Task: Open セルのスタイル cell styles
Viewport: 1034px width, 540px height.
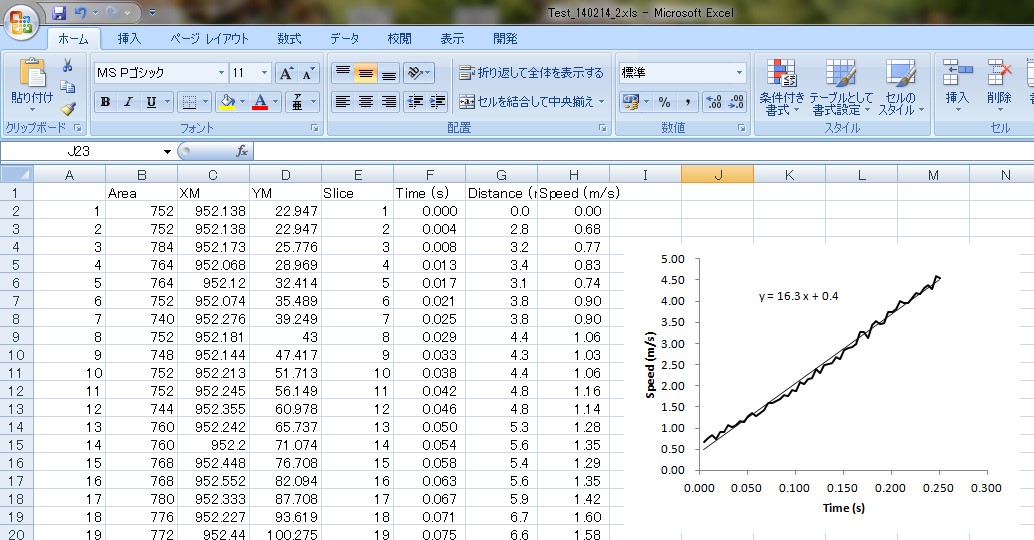Action: point(901,88)
